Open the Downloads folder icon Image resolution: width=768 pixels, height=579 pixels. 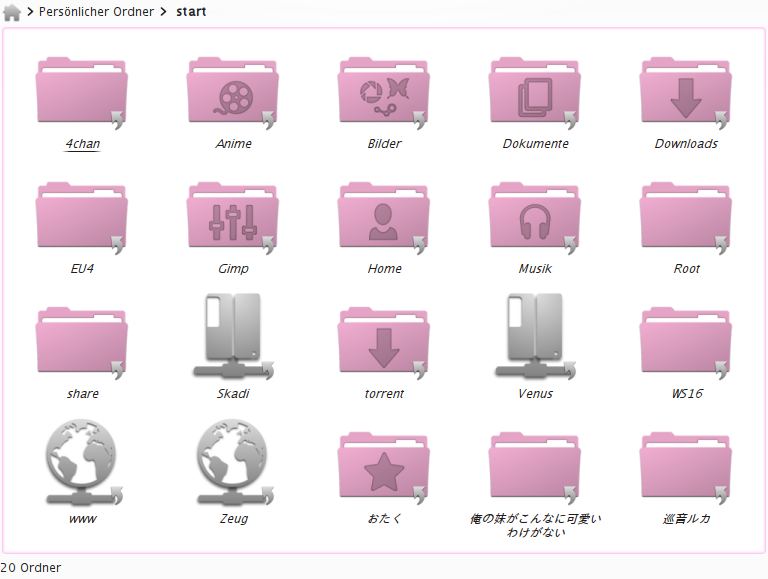[686, 92]
